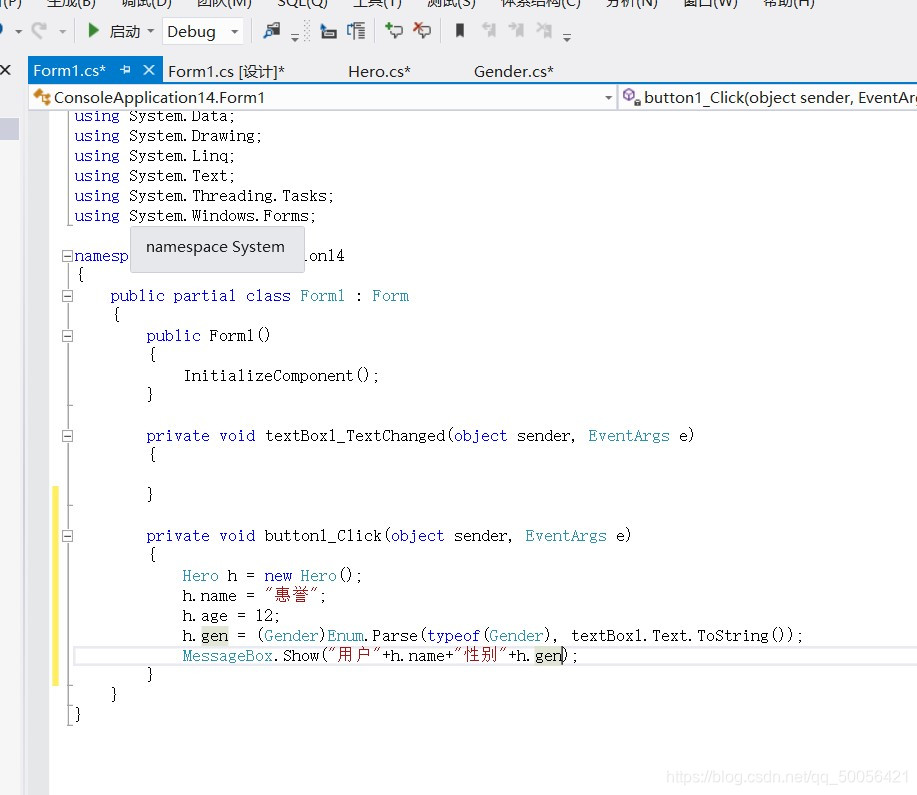Open the Debug configuration combo box
The image size is (917, 795).
coord(202,31)
